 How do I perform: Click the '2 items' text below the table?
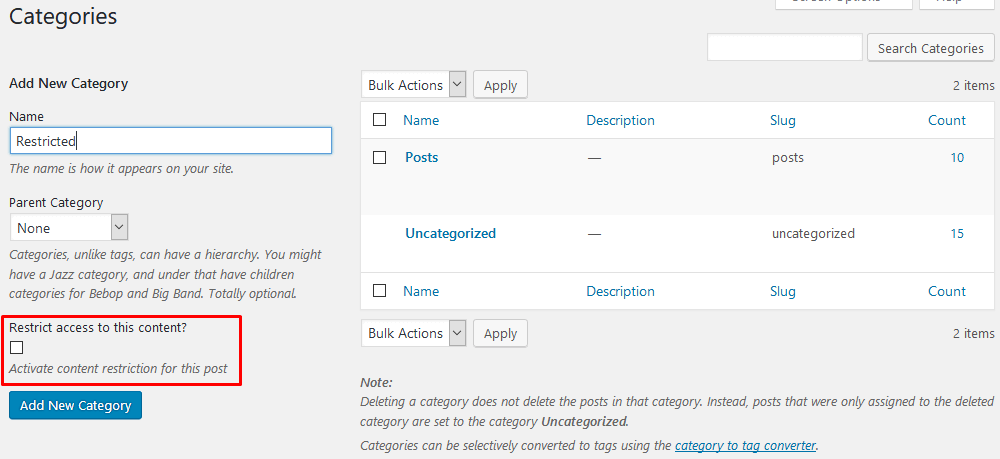coord(973,333)
